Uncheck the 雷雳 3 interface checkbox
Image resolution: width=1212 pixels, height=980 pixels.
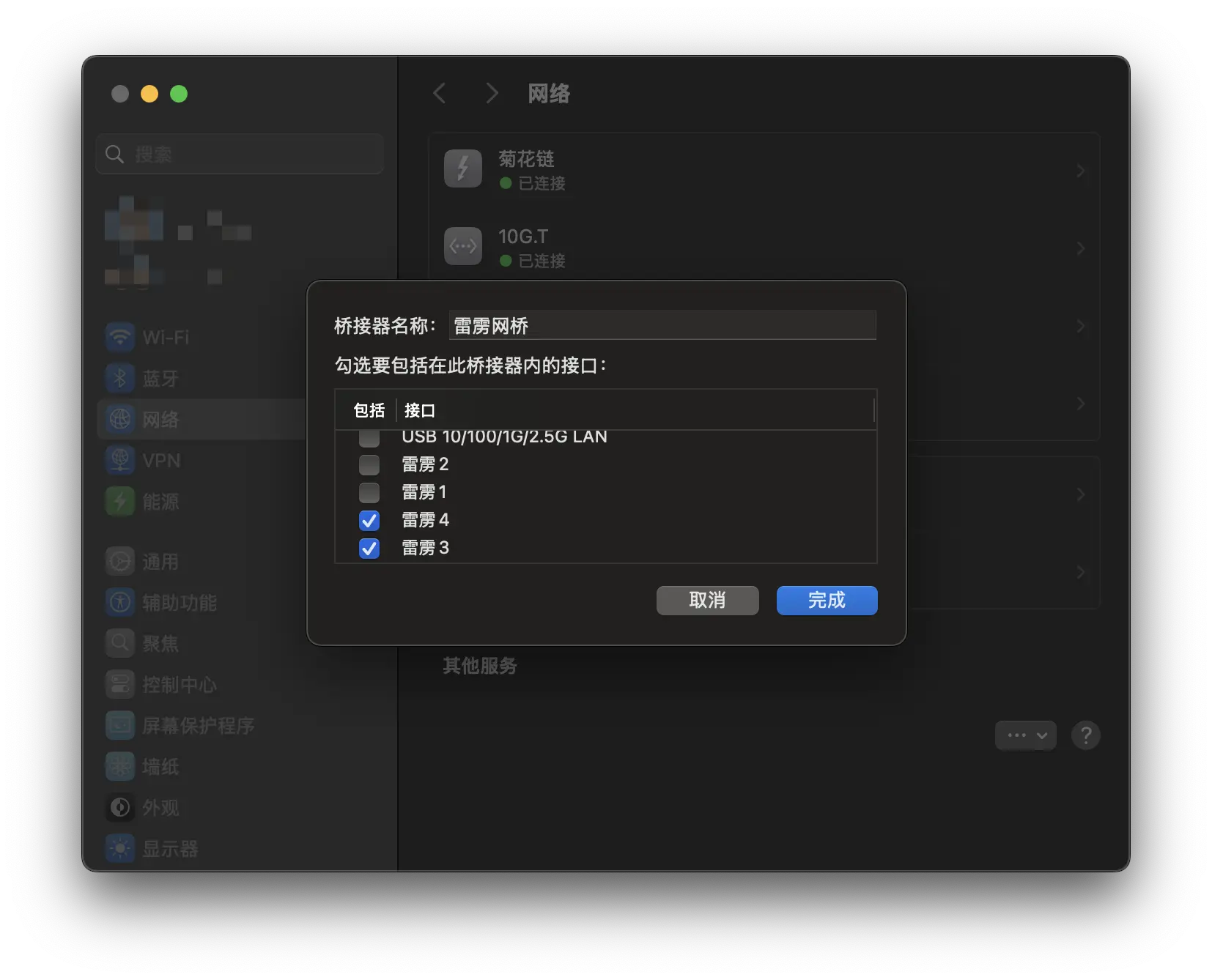tap(369, 549)
